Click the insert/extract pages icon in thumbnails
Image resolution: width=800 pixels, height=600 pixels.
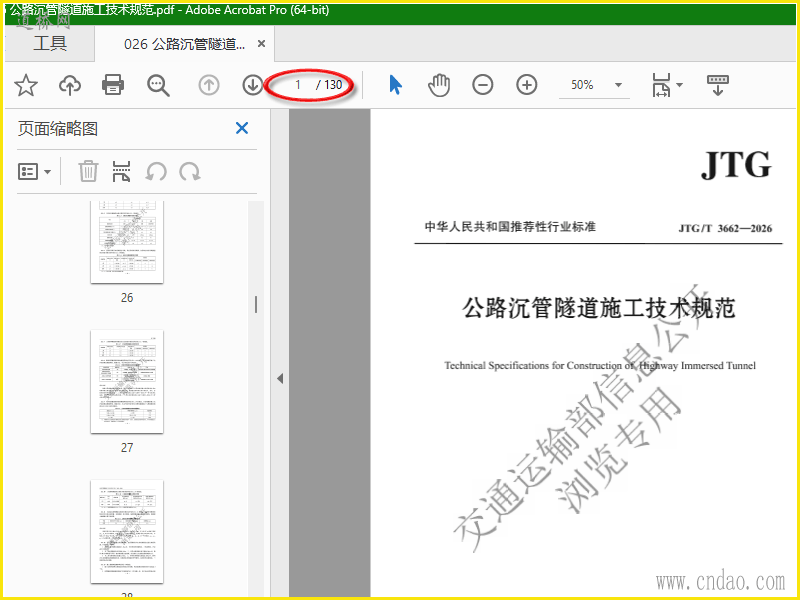(121, 171)
